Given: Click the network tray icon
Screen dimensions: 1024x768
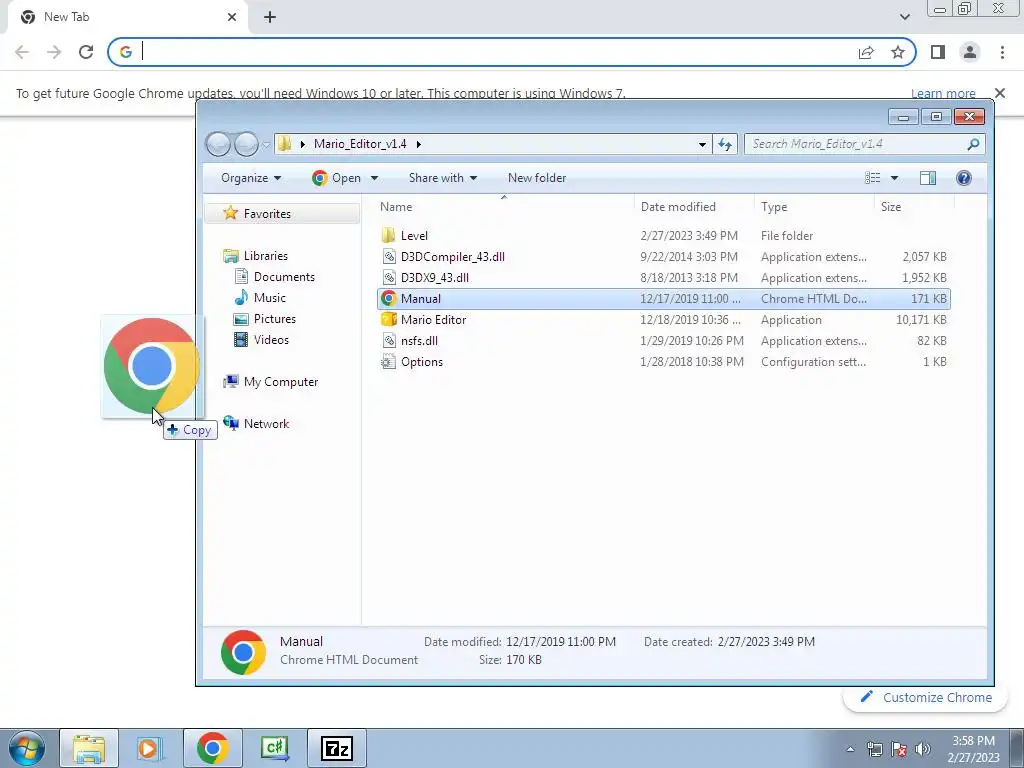Looking at the screenshot, I should tap(874, 749).
